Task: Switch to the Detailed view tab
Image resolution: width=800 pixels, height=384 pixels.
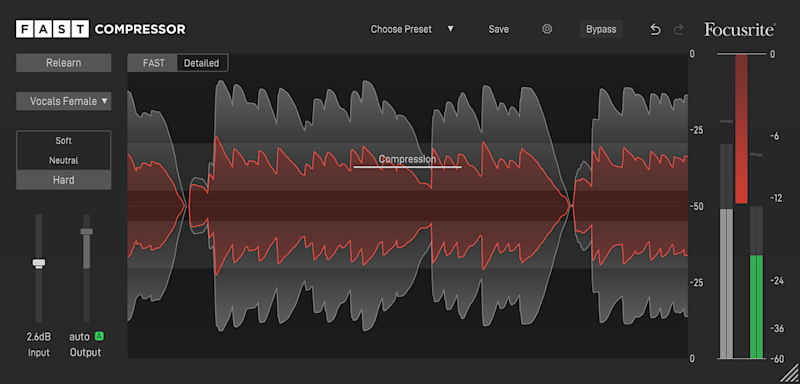Action: [x=202, y=63]
